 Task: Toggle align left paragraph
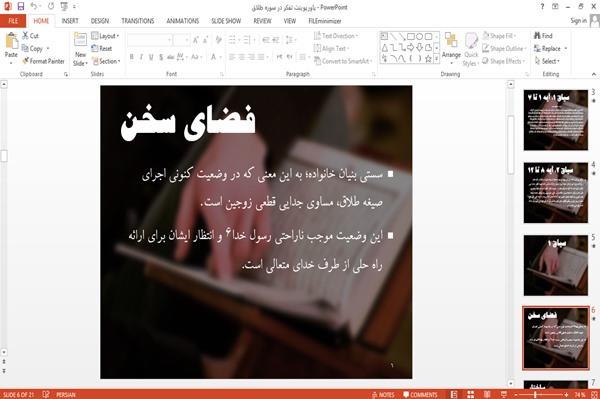[232, 57]
